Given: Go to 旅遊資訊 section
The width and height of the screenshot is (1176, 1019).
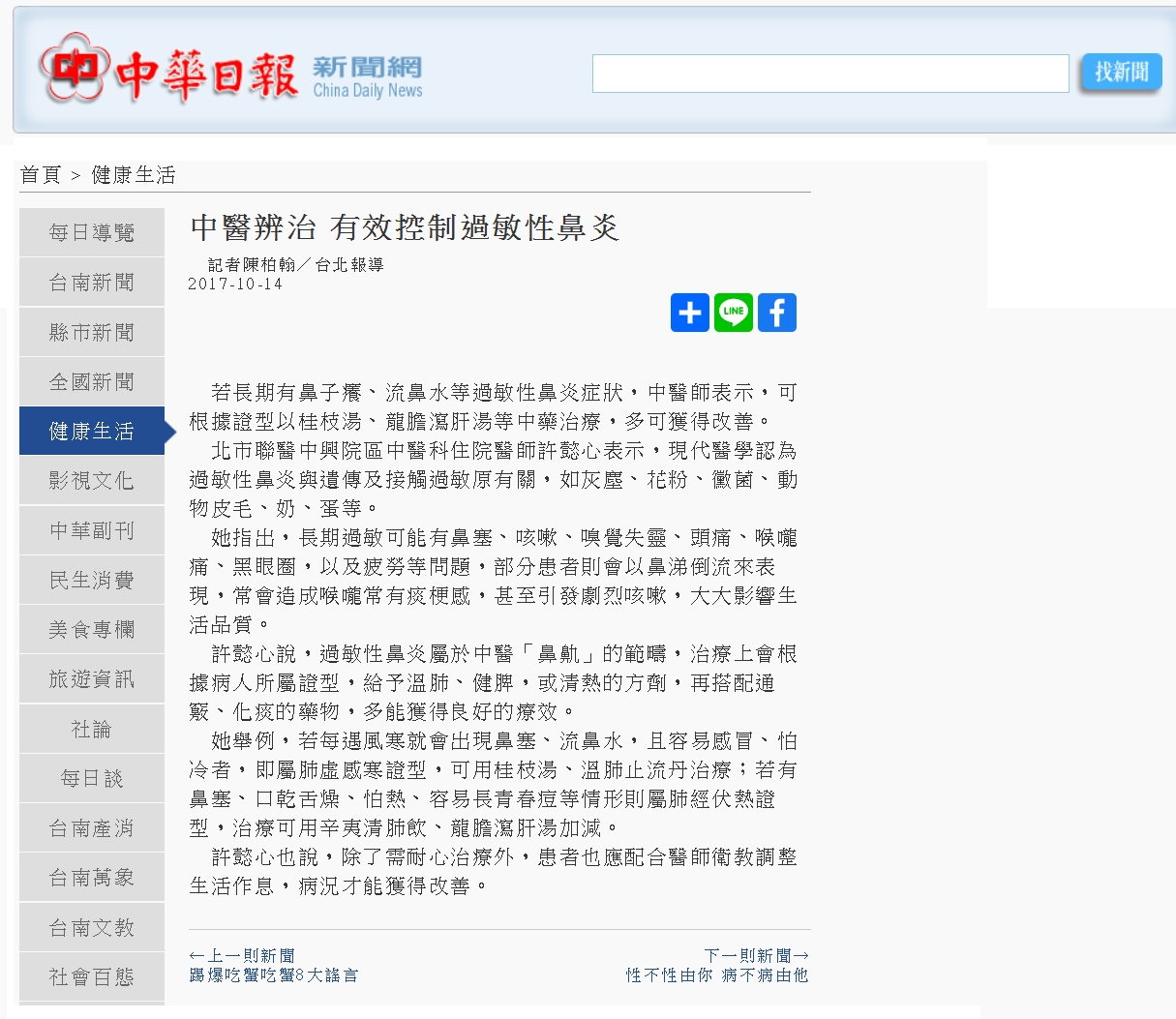Looking at the screenshot, I should [92, 679].
